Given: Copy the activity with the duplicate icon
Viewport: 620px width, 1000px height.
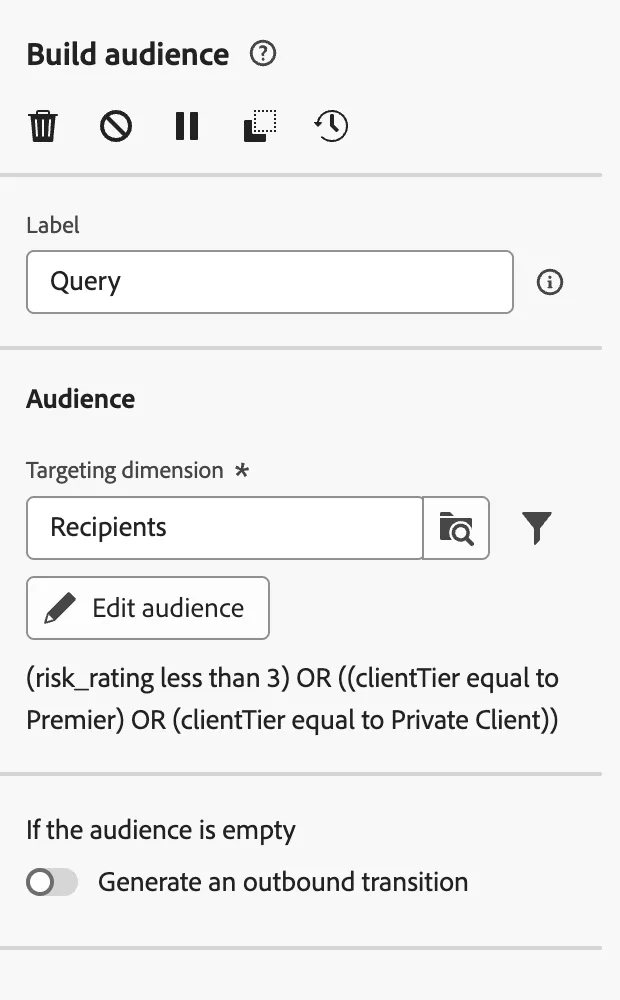Looking at the screenshot, I should click(260, 126).
